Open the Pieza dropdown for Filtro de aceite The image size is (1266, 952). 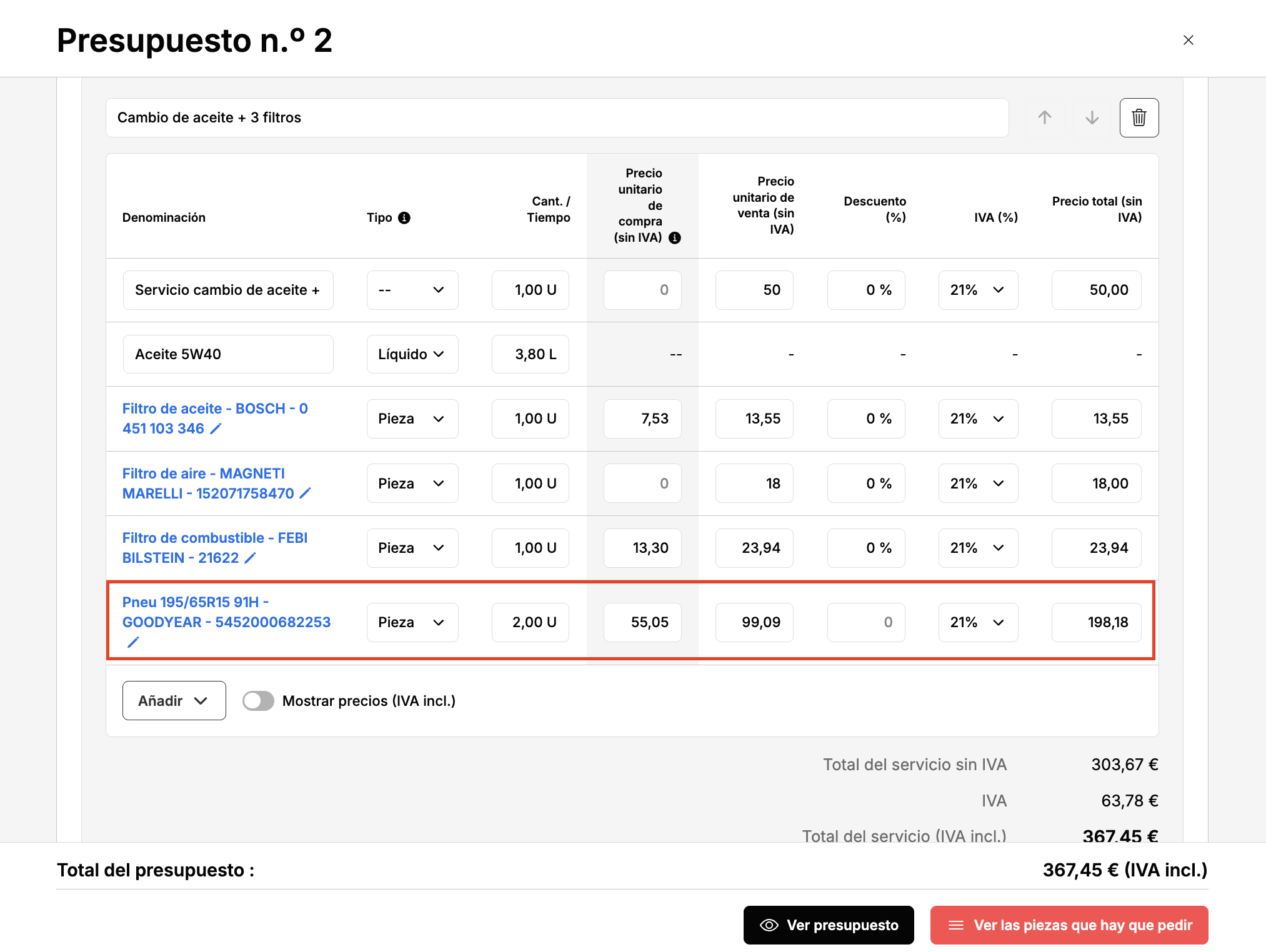[412, 419]
